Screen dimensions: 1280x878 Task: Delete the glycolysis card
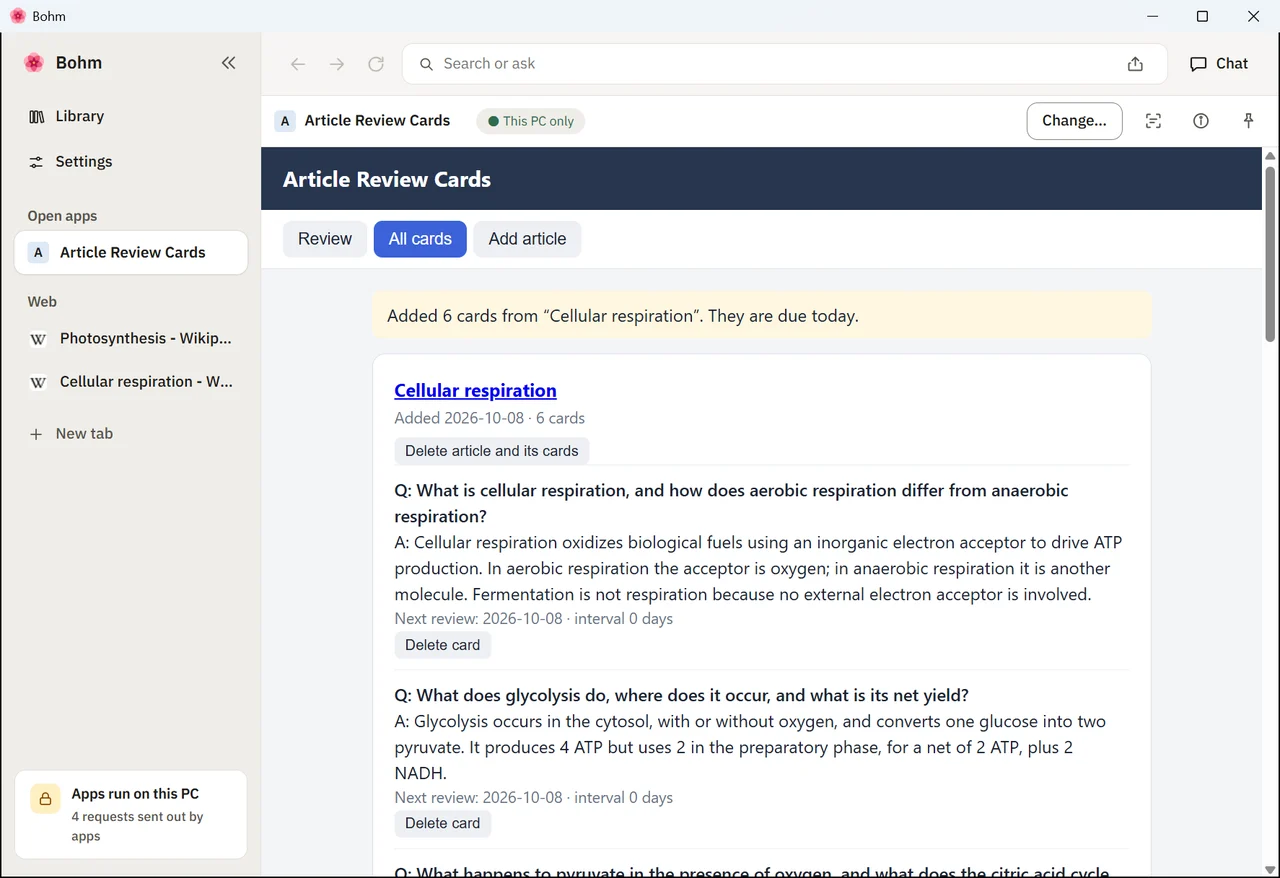tap(443, 823)
